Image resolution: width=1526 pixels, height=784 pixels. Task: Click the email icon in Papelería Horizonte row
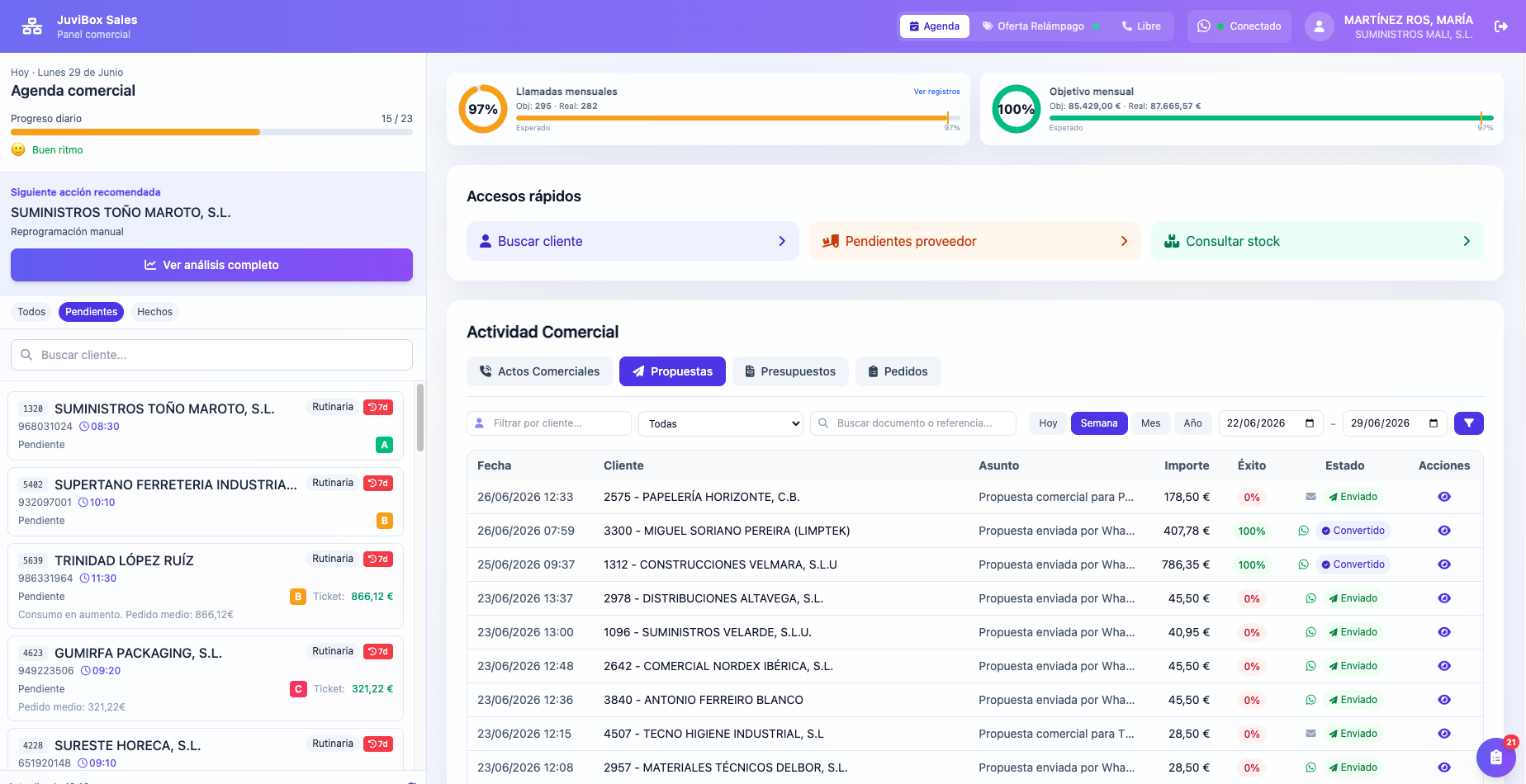[x=1310, y=497]
